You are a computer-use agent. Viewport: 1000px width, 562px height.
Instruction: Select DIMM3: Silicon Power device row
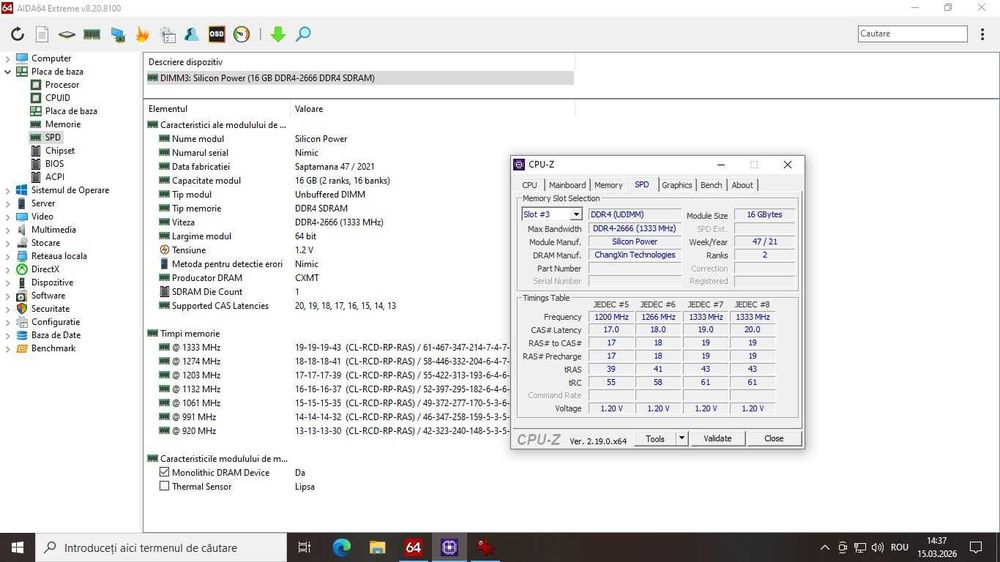360,78
